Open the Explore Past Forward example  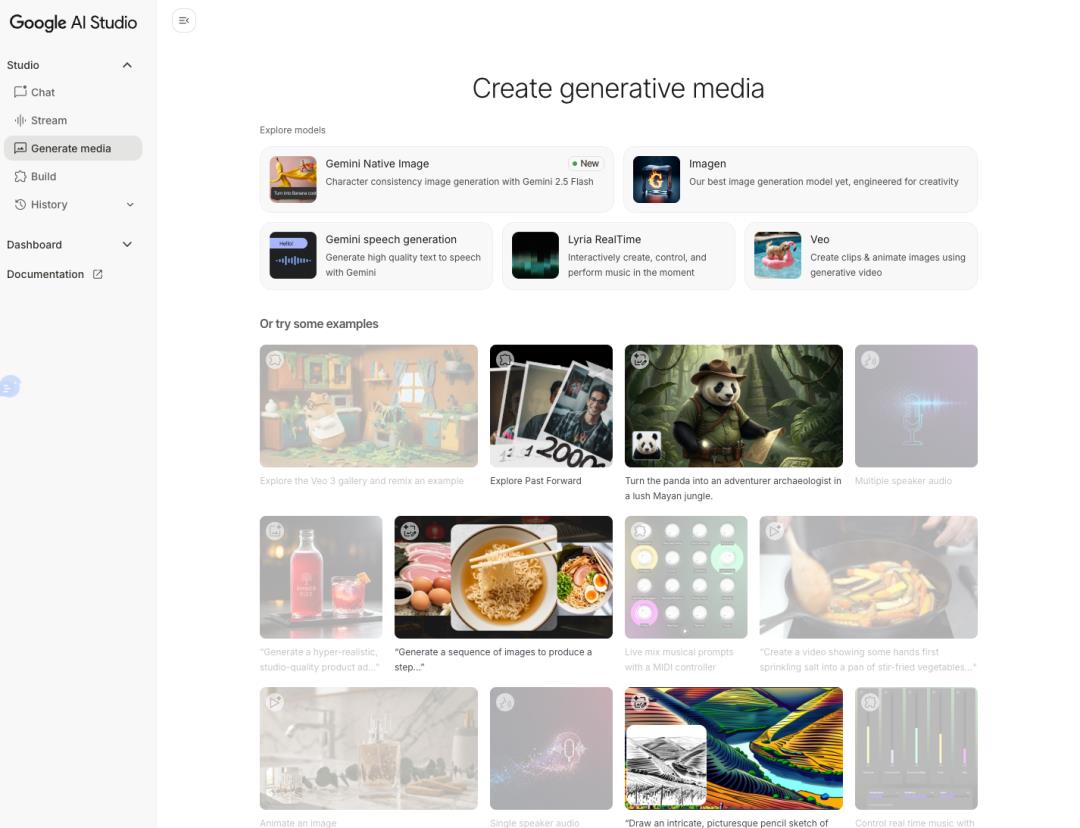pyautogui.click(x=551, y=406)
